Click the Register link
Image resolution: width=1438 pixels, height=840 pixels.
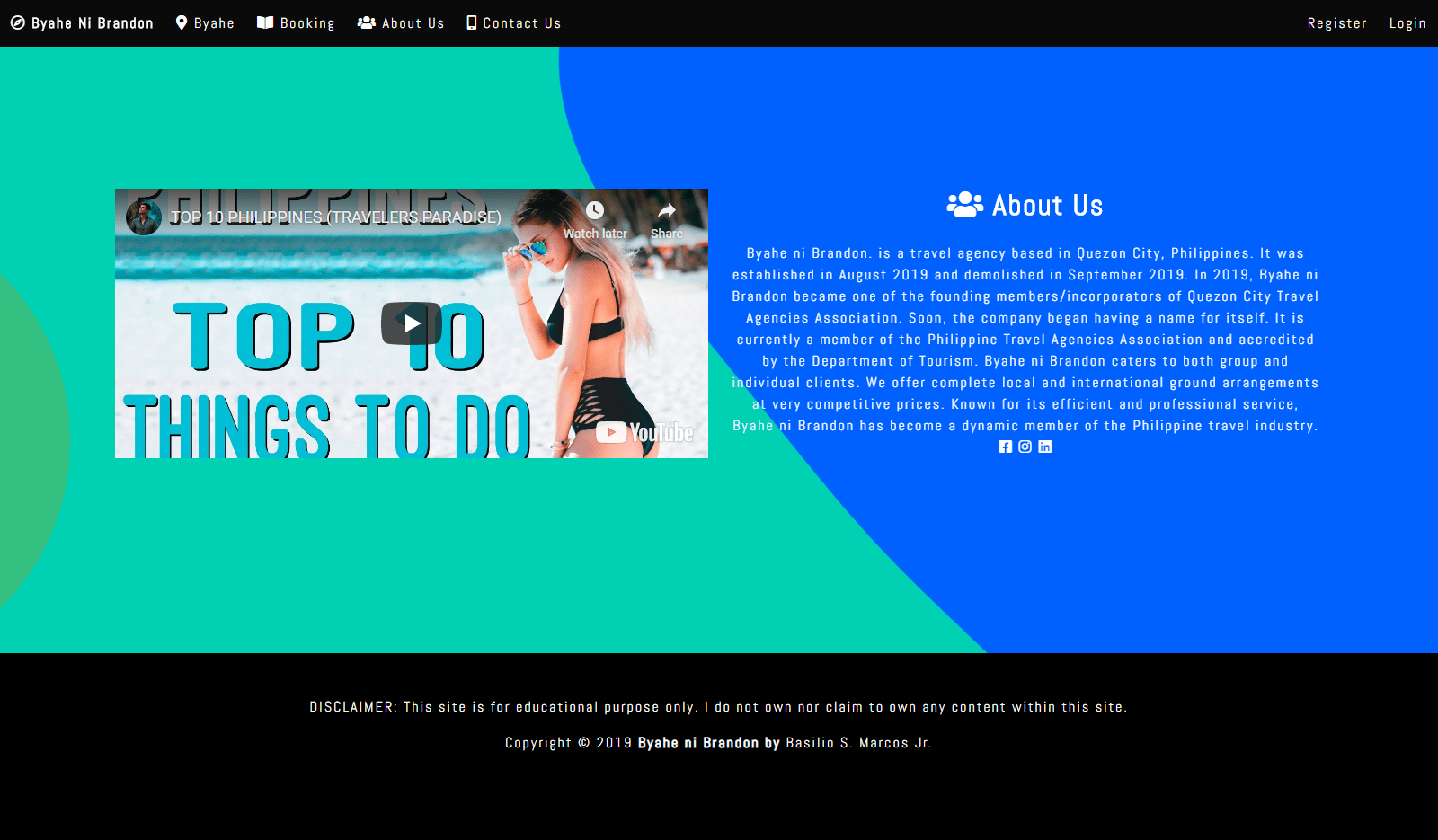coord(1336,23)
